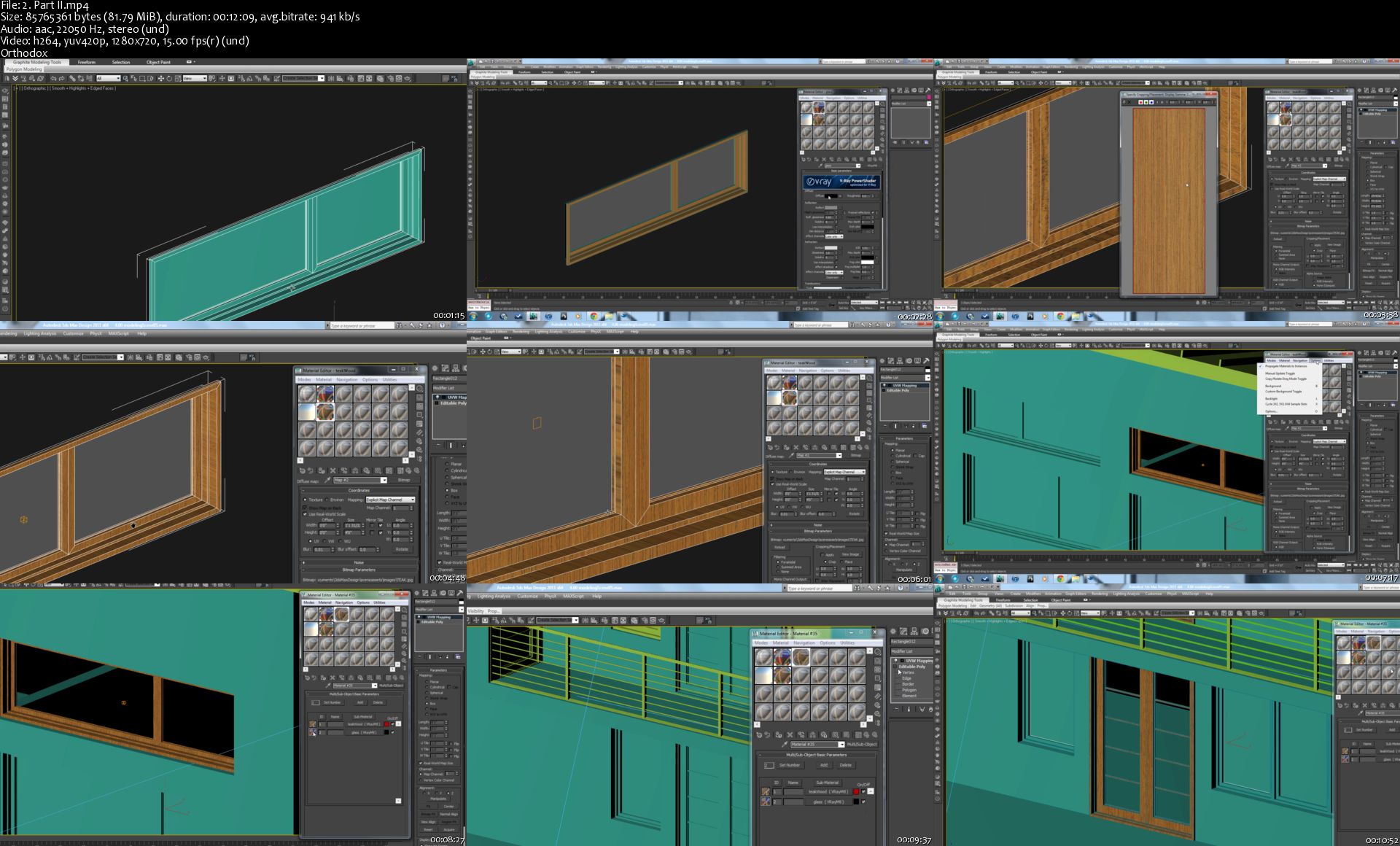Image resolution: width=1400 pixels, height=846 pixels.
Task: Click diffuse map eyedropper in 00:04:48 frame
Action: click(327, 480)
